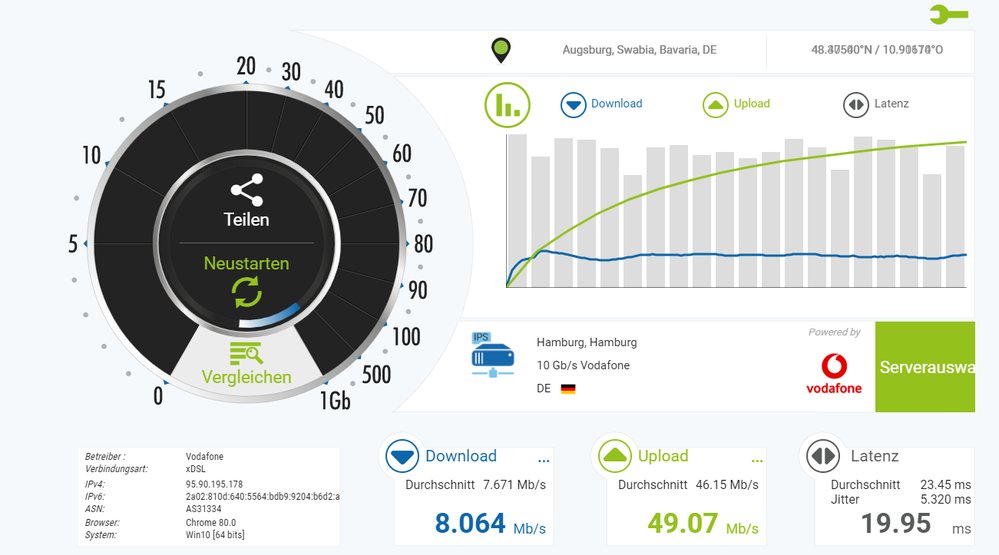Click the Vodafone logo
999x555 pixels.
click(x=834, y=374)
